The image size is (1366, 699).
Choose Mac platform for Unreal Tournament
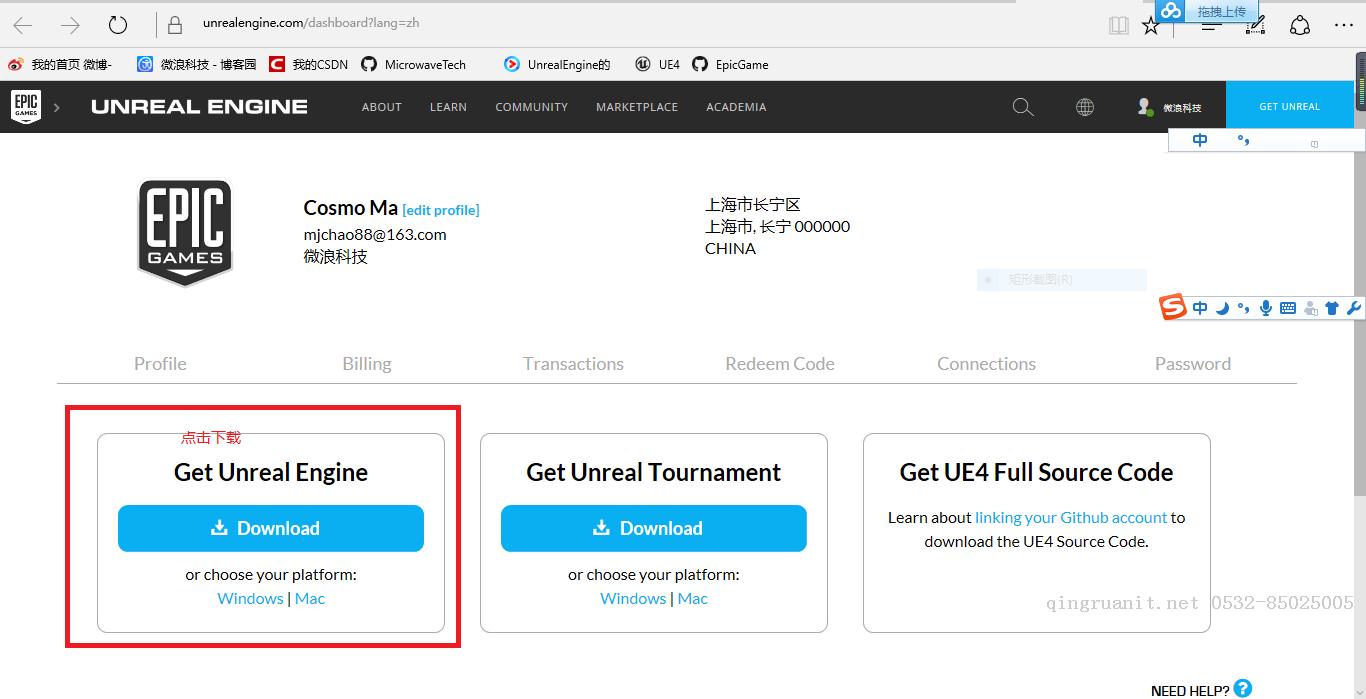pos(693,598)
